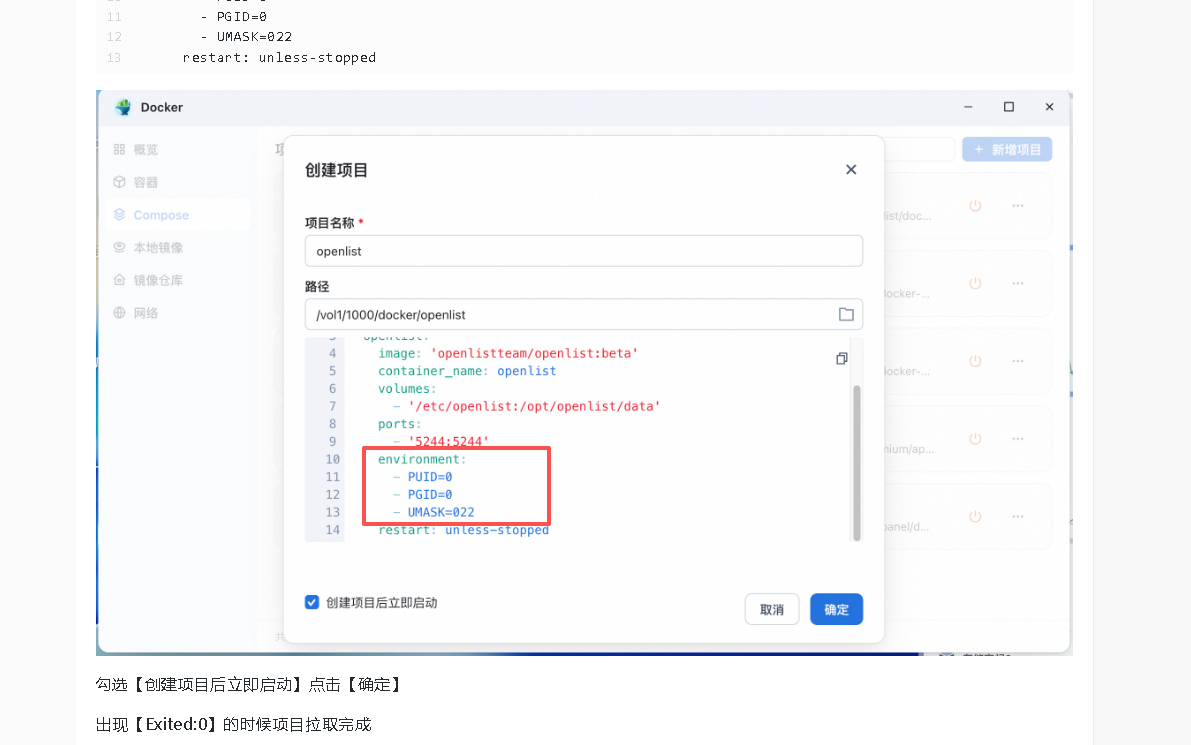Click the container_name: openlist code line
1191x745 pixels.
(x=467, y=371)
